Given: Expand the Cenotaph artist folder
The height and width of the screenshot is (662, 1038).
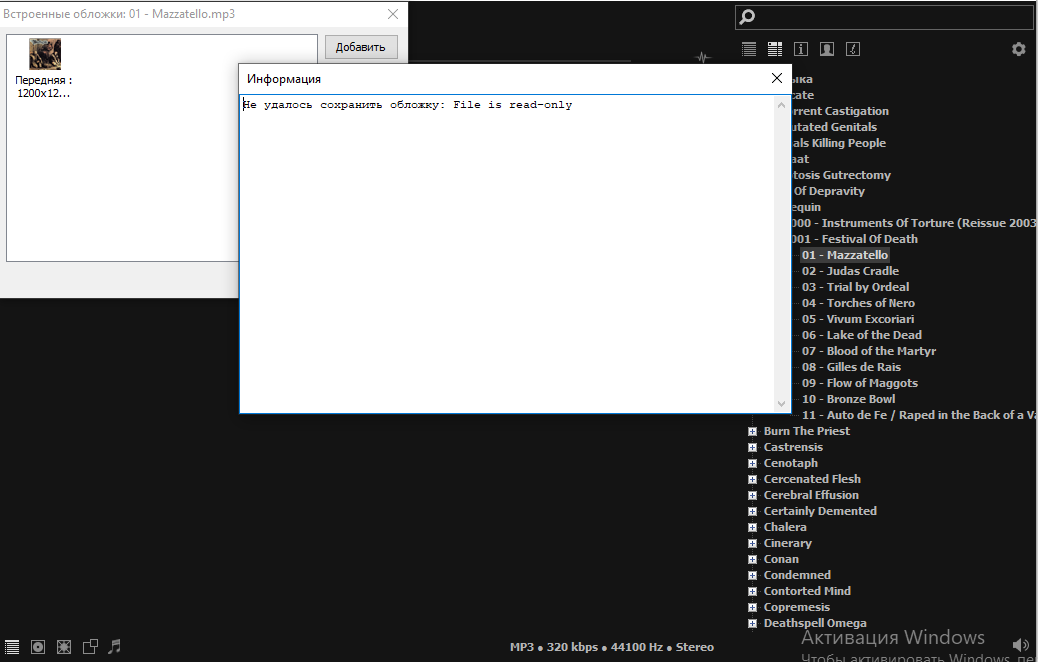Looking at the screenshot, I should pyautogui.click(x=752, y=463).
